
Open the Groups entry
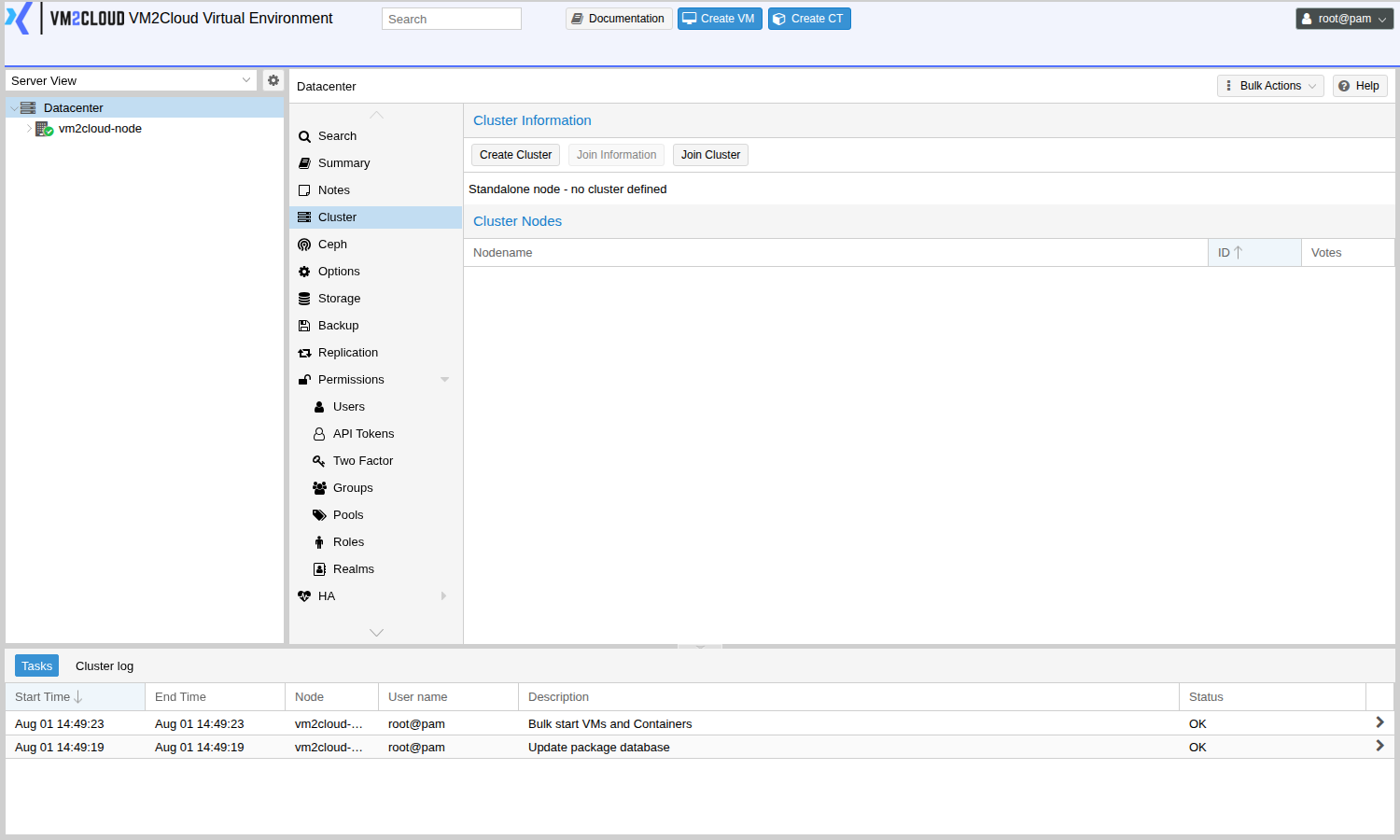[x=375, y=488]
